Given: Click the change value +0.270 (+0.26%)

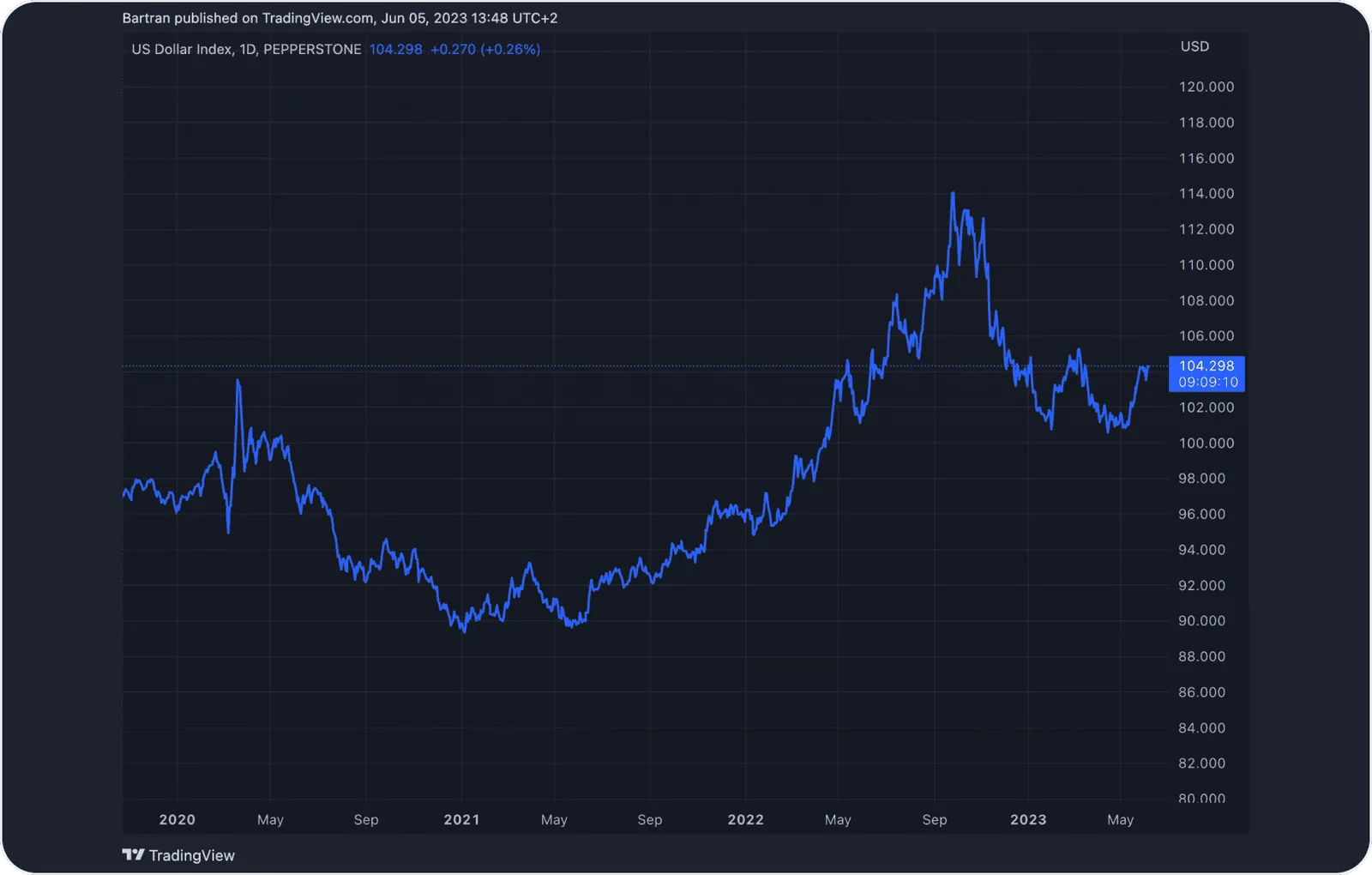Looking at the screenshot, I should click(485, 50).
